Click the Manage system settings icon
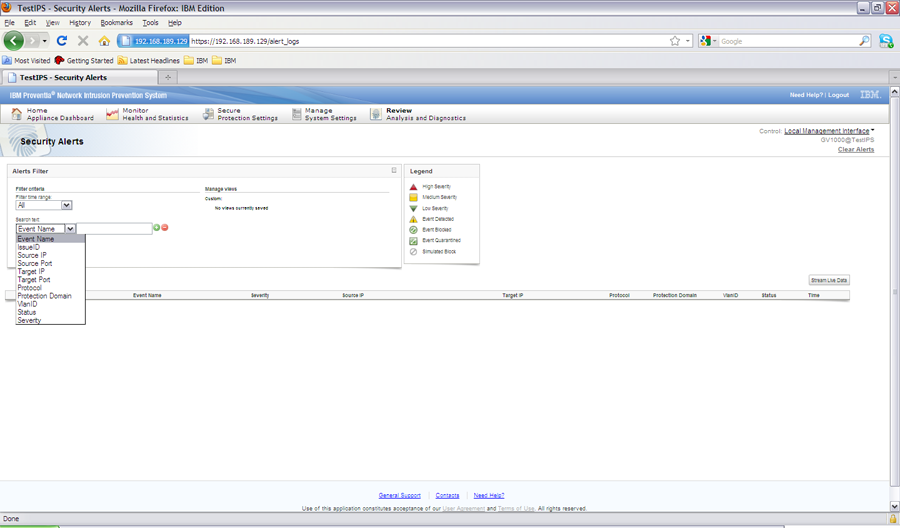 click(296, 114)
